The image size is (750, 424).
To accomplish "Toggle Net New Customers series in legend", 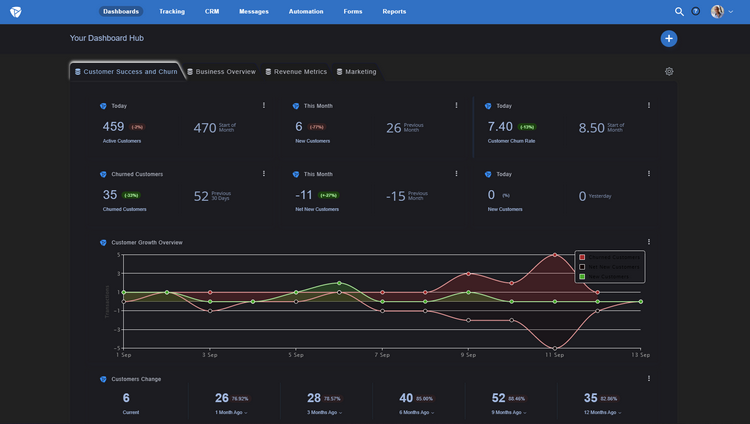I will 609,267.
